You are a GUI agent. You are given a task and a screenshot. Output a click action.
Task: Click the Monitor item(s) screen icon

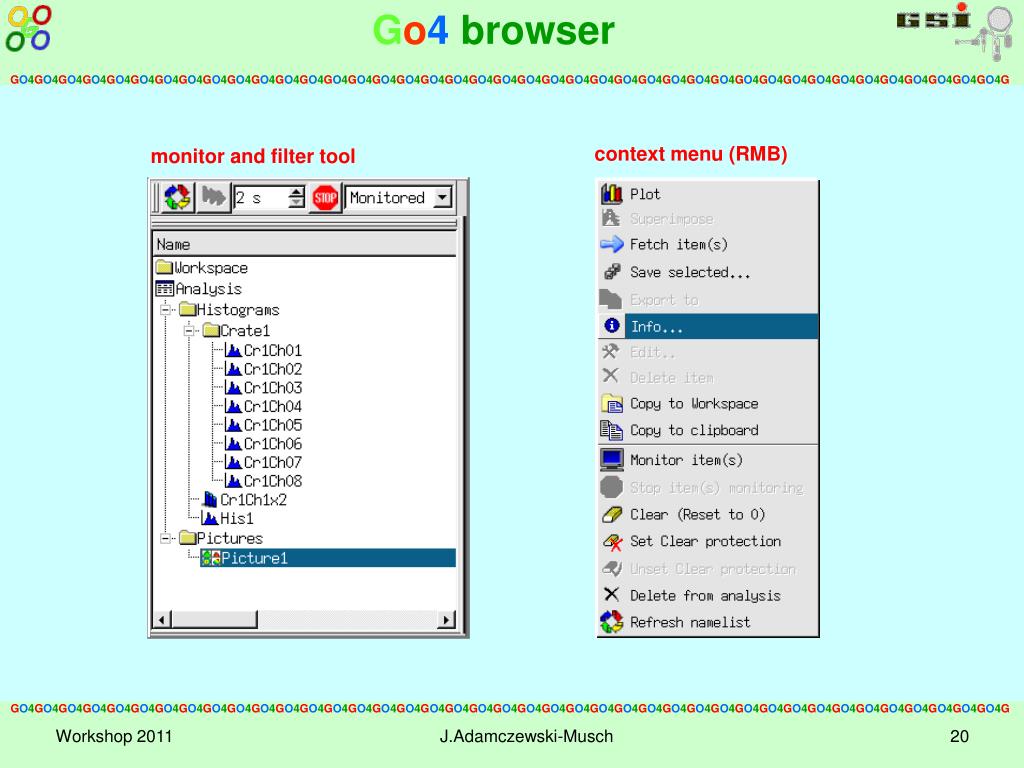tap(612, 460)
